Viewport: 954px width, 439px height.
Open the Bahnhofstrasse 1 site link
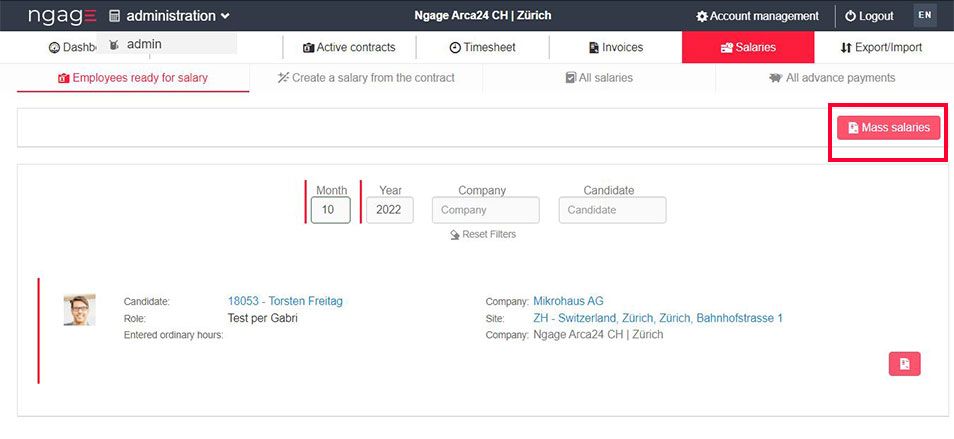(658, 318)
